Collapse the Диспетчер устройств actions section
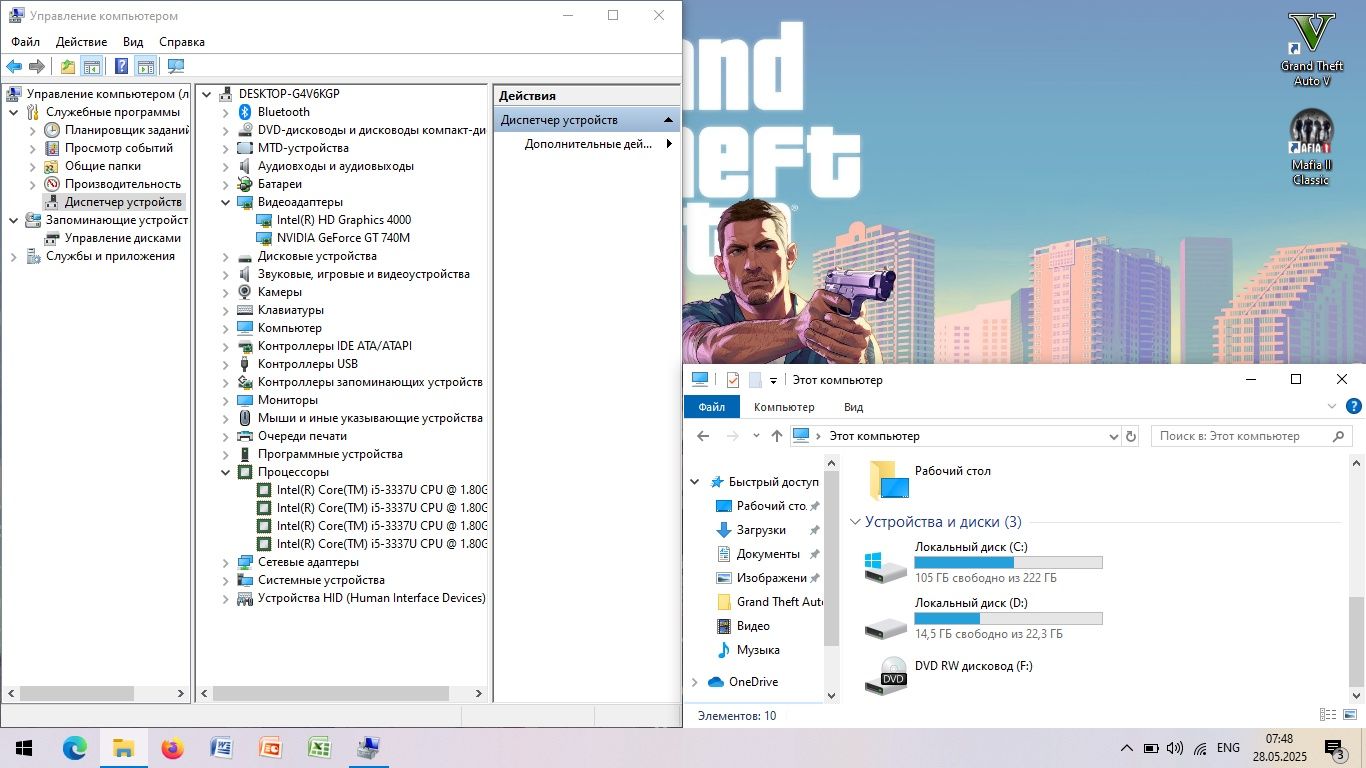The width and height of the screenshot is (1366, 768). click(669, 120)
